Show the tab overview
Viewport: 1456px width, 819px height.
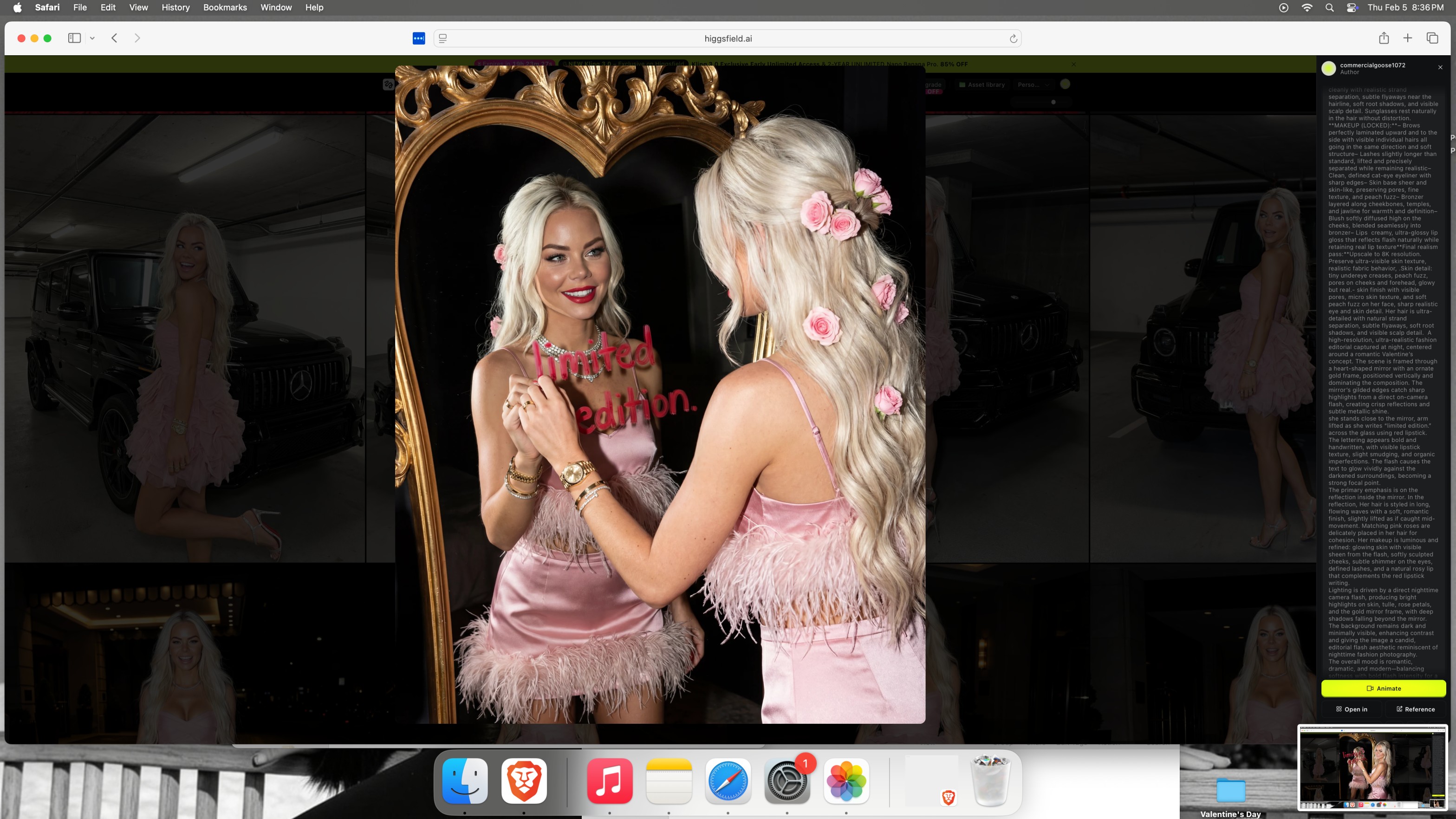point(1432,38)
